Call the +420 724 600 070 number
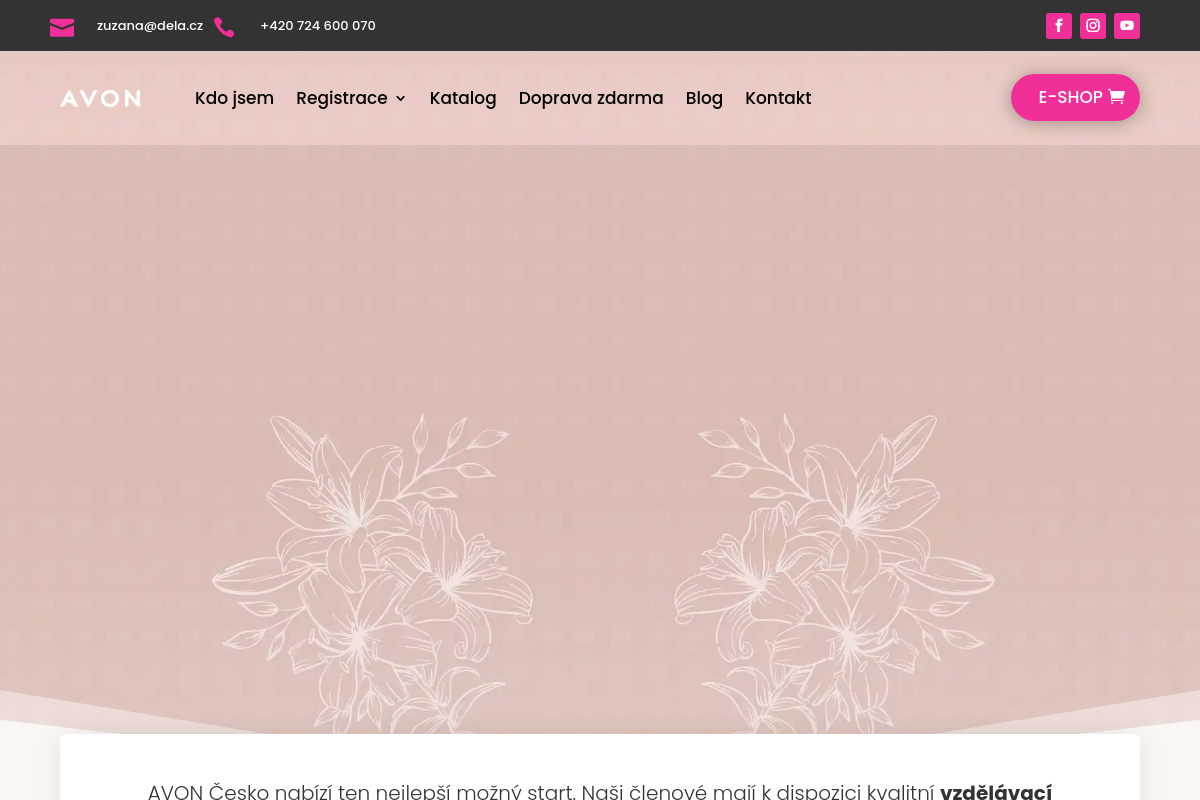Image resolution: width=1200 pixels, height=800 pixels. (x=318, y=26)
